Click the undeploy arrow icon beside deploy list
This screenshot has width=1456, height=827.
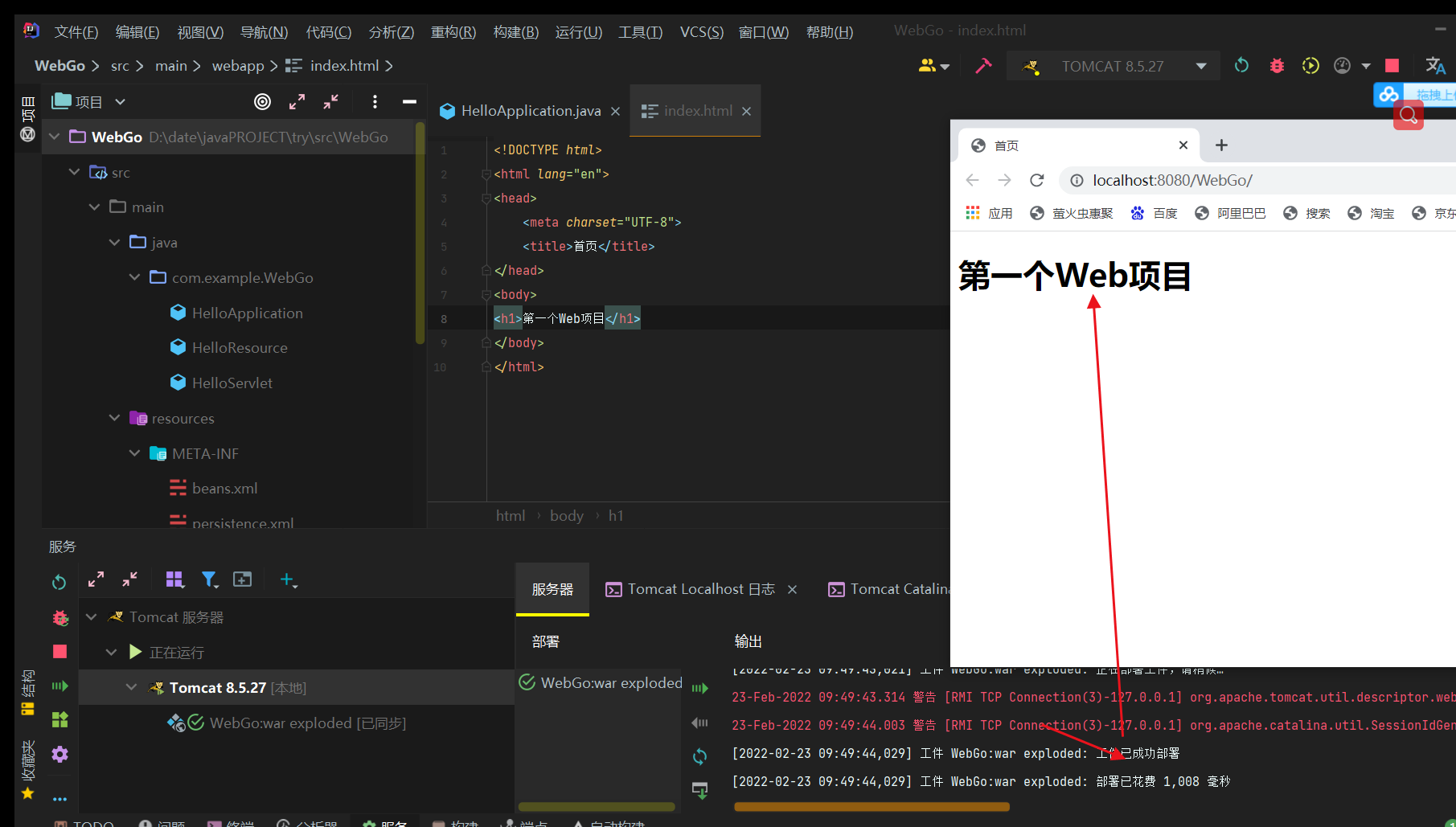tap(699, 723)
